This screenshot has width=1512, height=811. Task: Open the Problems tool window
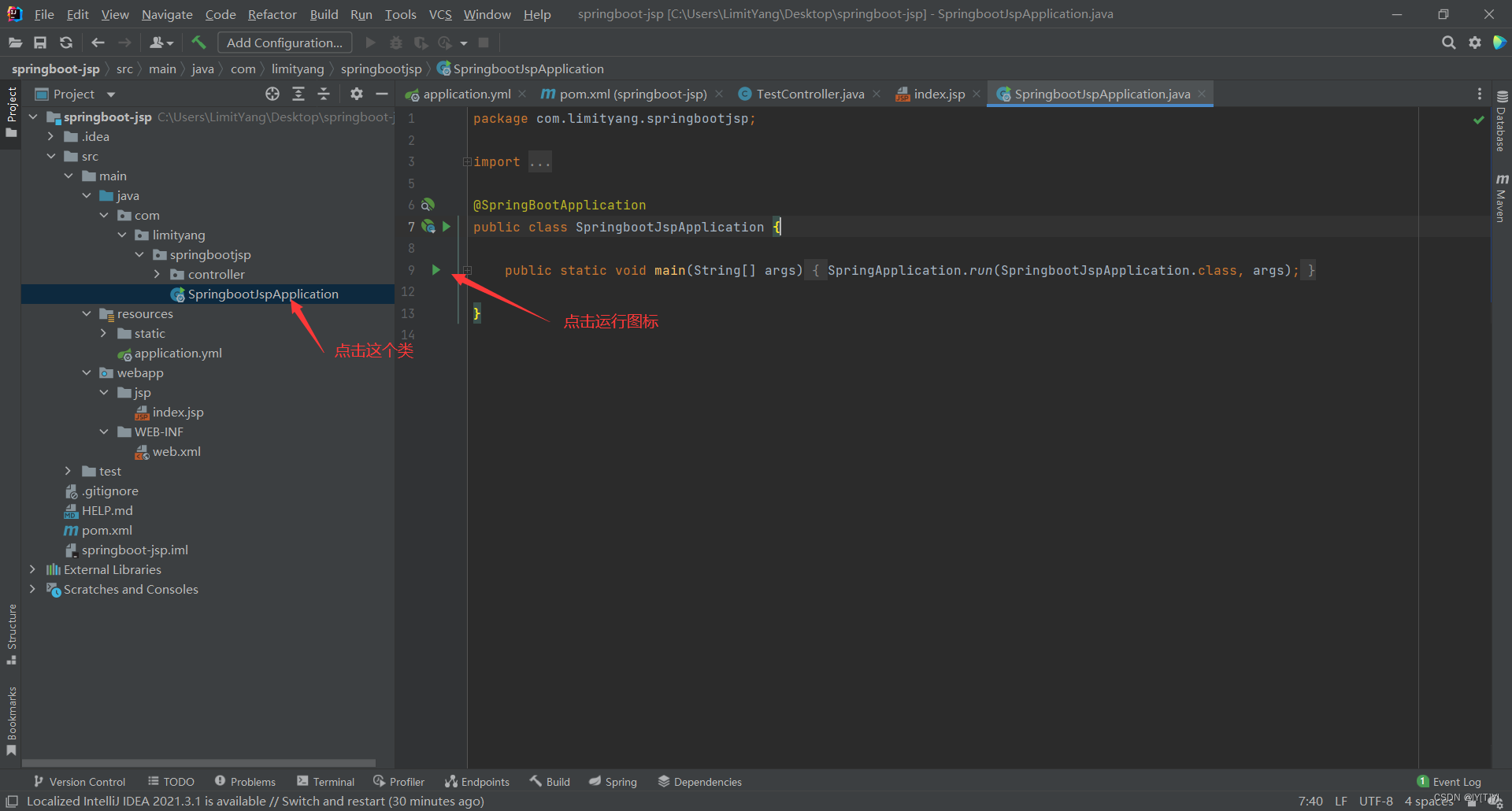pos(245,781)
